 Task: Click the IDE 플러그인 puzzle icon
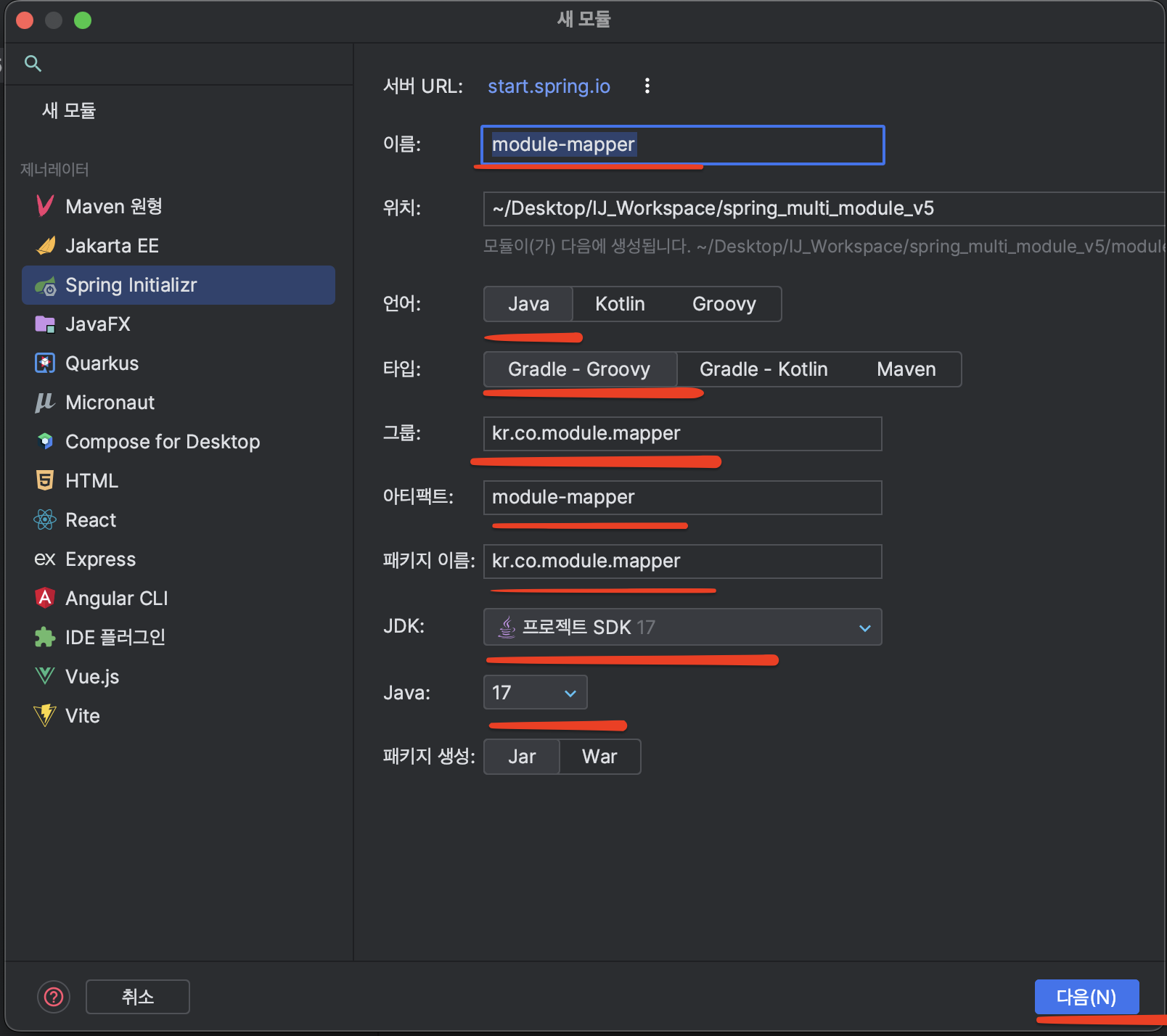click(45, 637)
